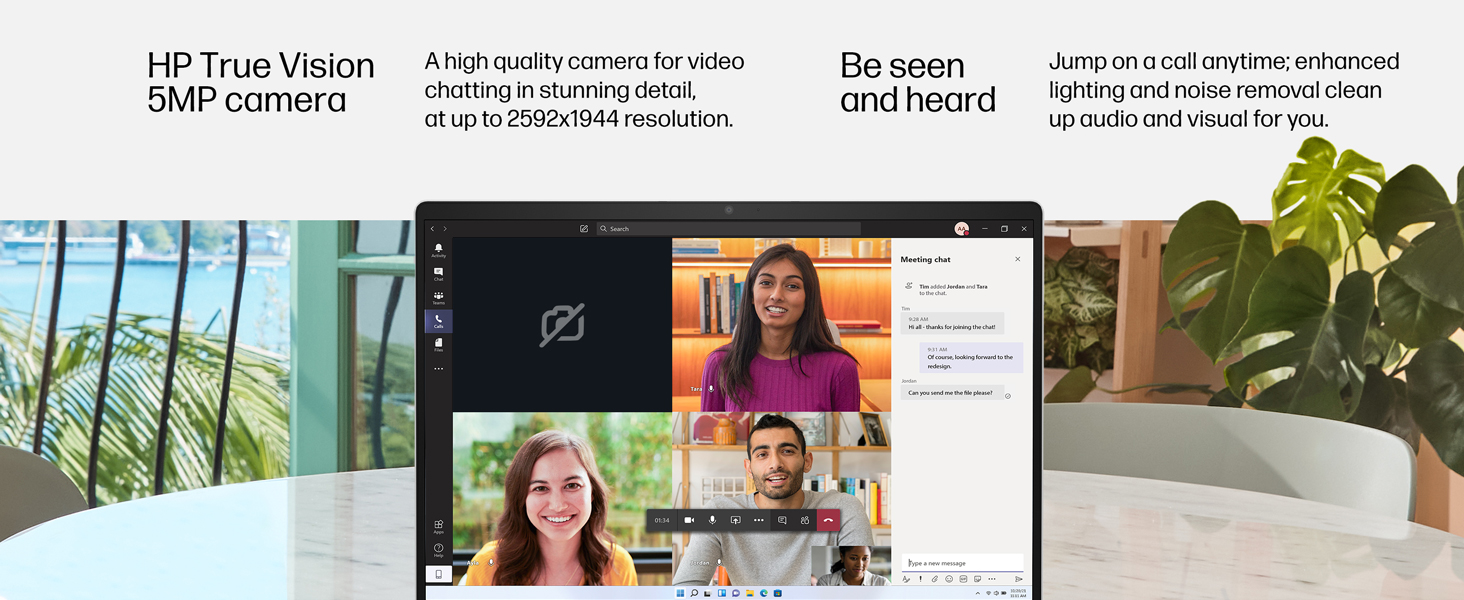Send the chat message
1464x600 pixels.
pos(1019,579)
